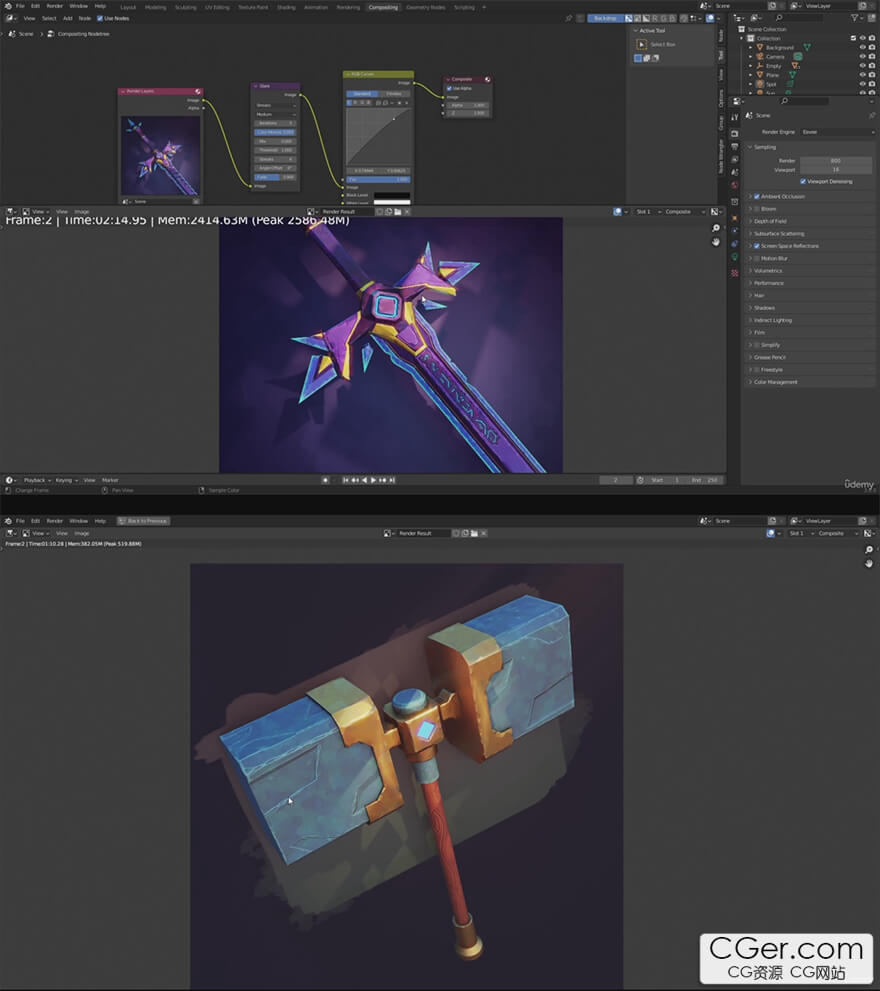Uncheck Screen Space Reflections
Viewport: 880px width, 991px height.
tap(757, 246)
